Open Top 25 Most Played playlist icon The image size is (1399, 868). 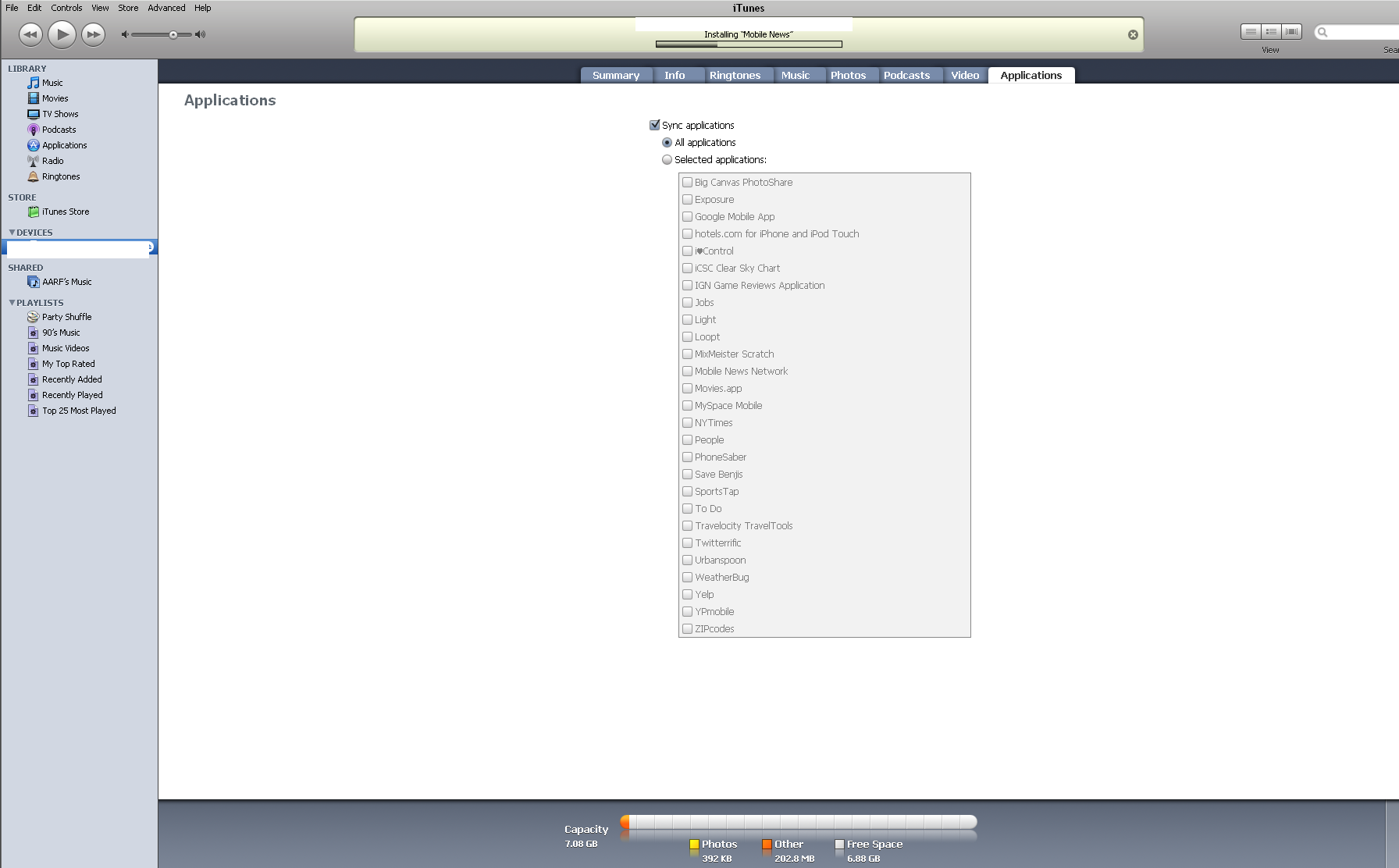pyautogui.click(x=33, y=411)
